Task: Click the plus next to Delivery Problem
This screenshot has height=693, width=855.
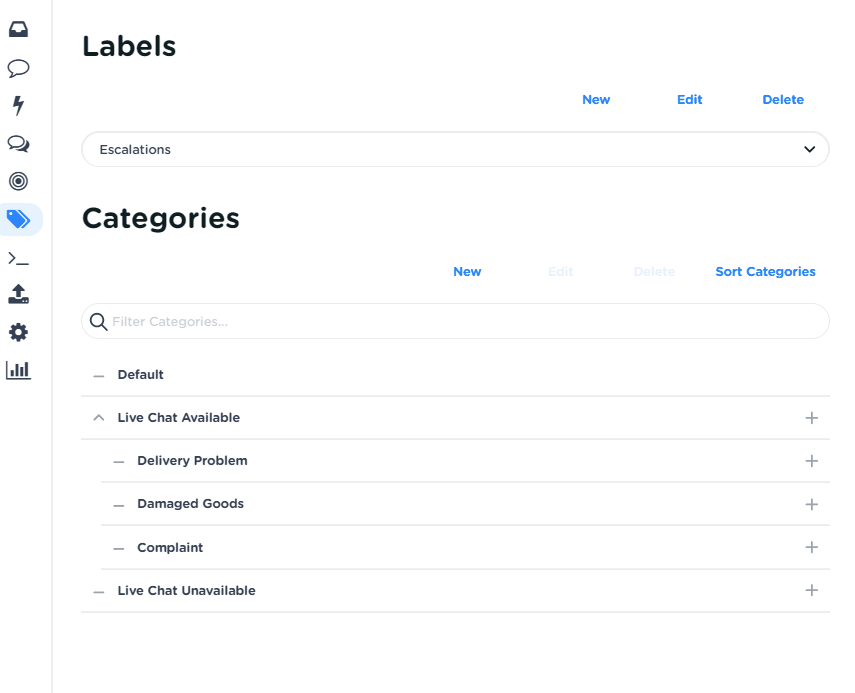Action: tap(811, 461)
